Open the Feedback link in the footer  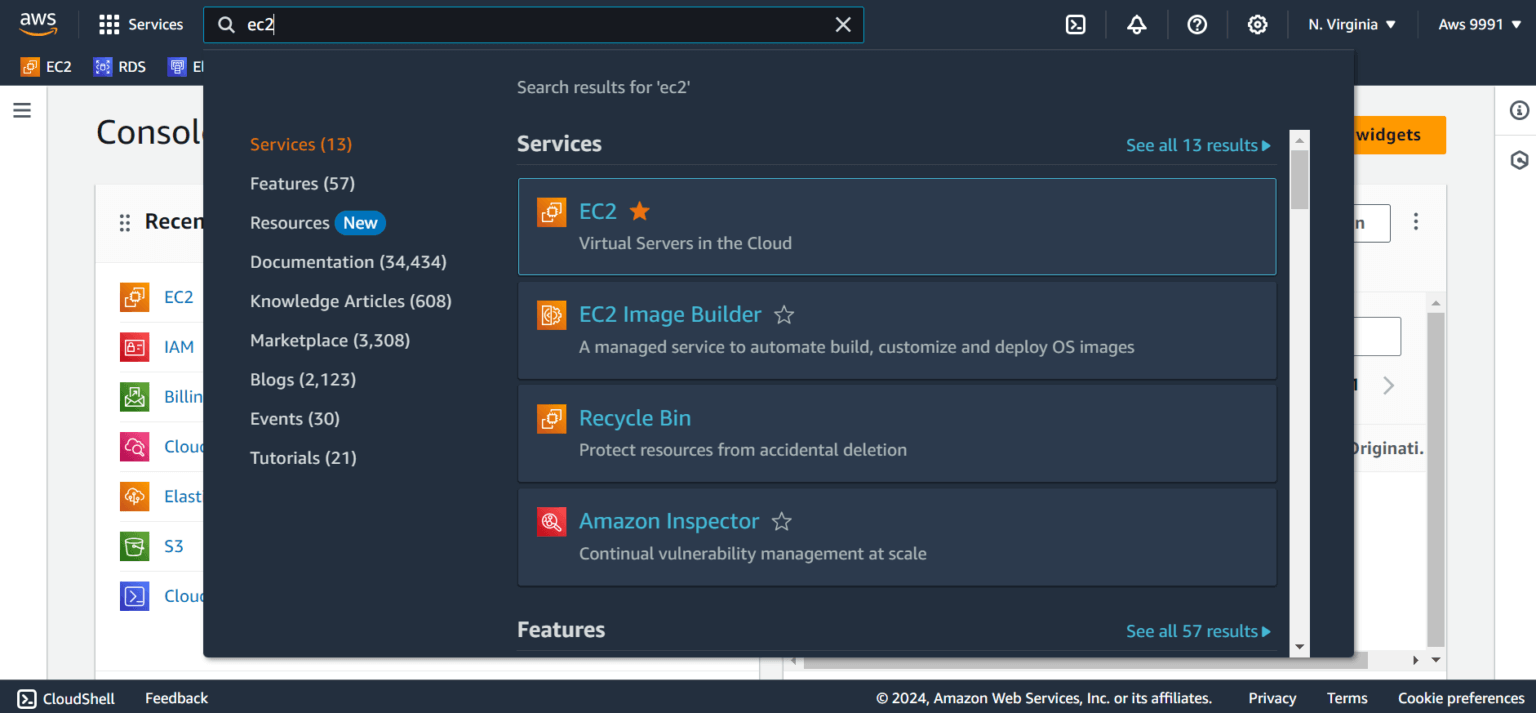tap(176, 698)
